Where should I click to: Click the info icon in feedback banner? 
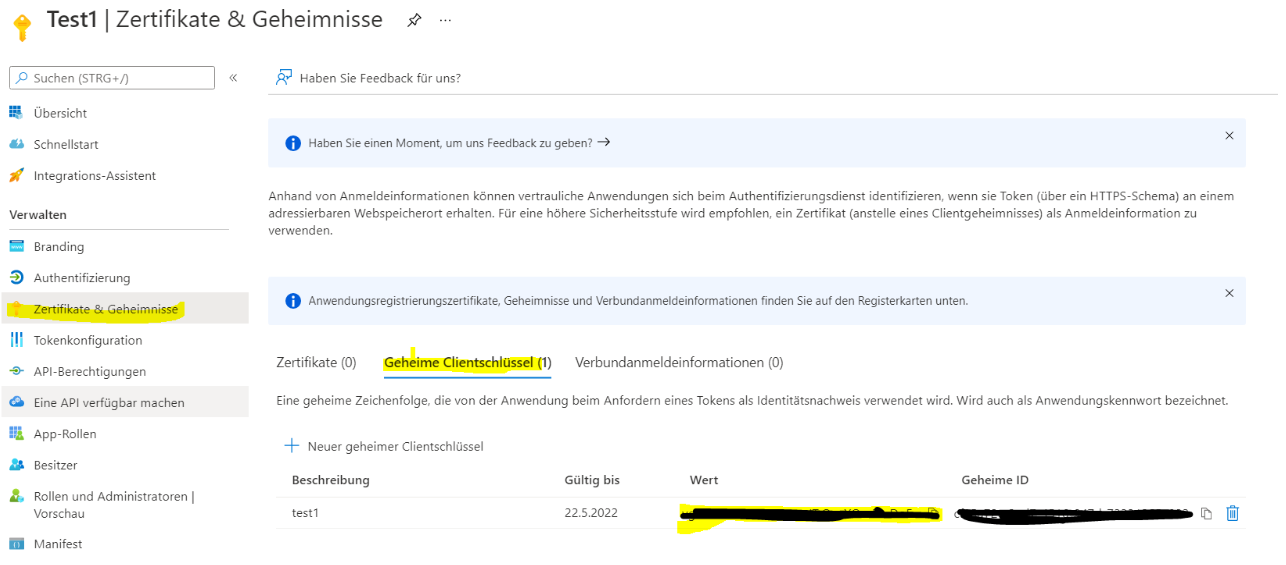coord(293,143)
